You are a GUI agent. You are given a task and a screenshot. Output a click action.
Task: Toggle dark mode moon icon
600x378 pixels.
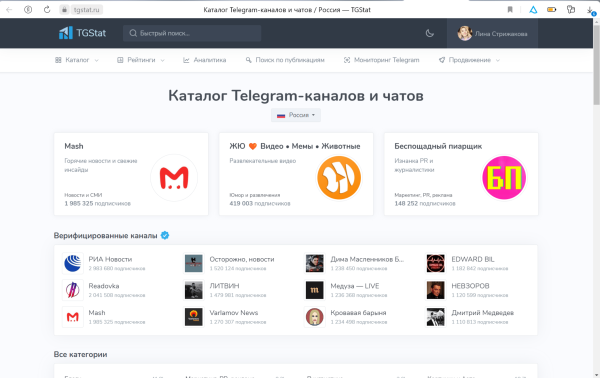click(430, 33)
